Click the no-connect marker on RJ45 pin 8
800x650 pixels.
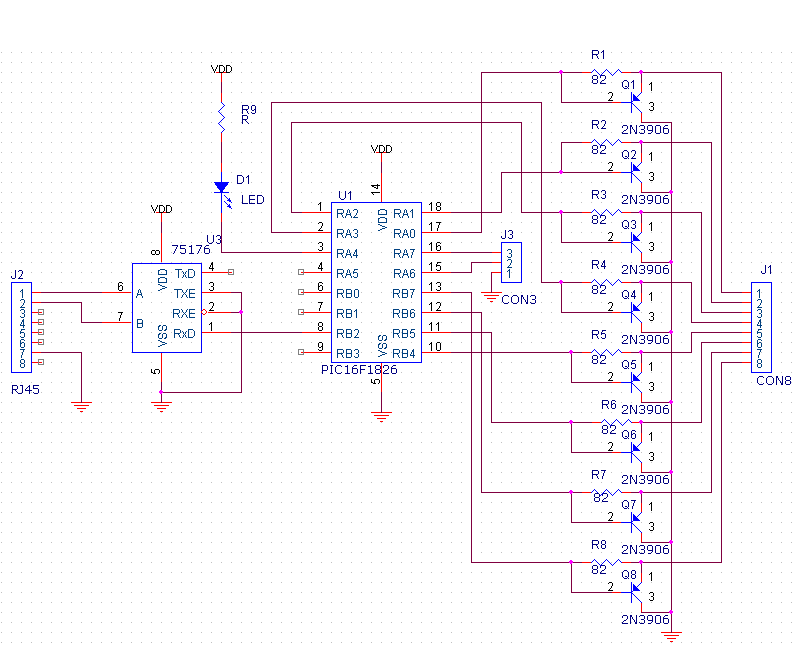(x=41, y=362)
